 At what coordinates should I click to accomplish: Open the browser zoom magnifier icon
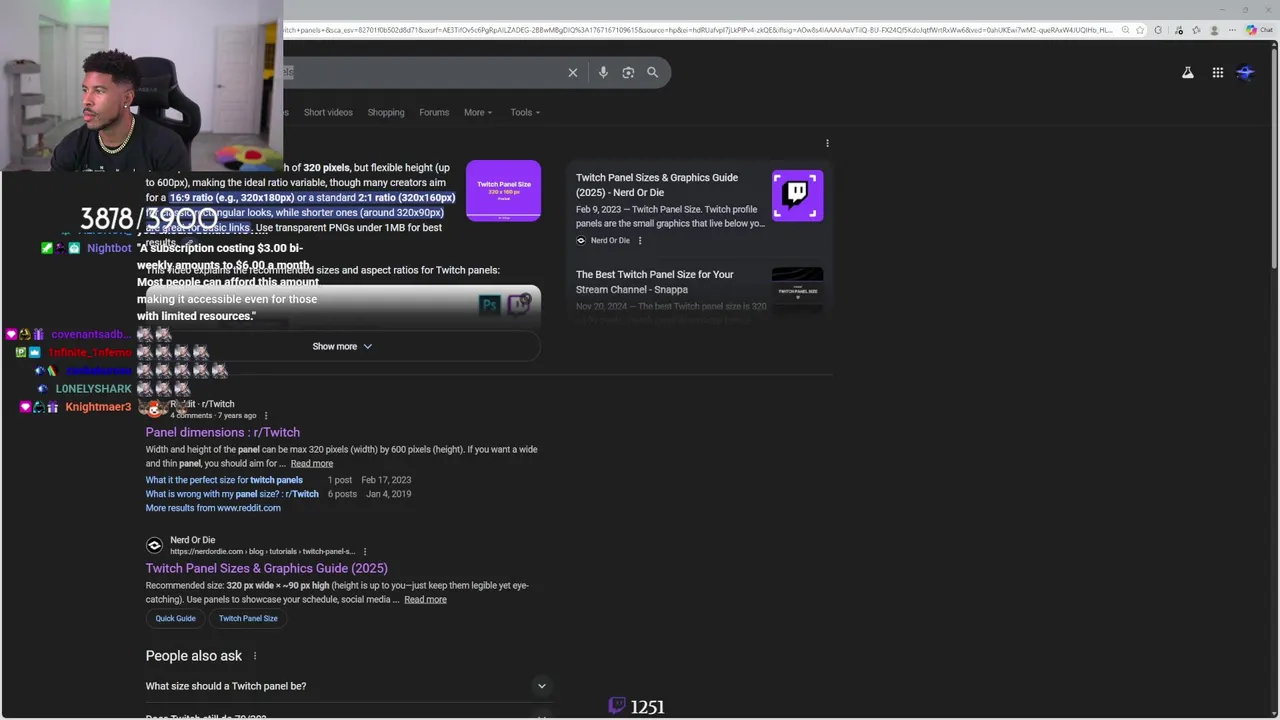tap(1125, 30)
